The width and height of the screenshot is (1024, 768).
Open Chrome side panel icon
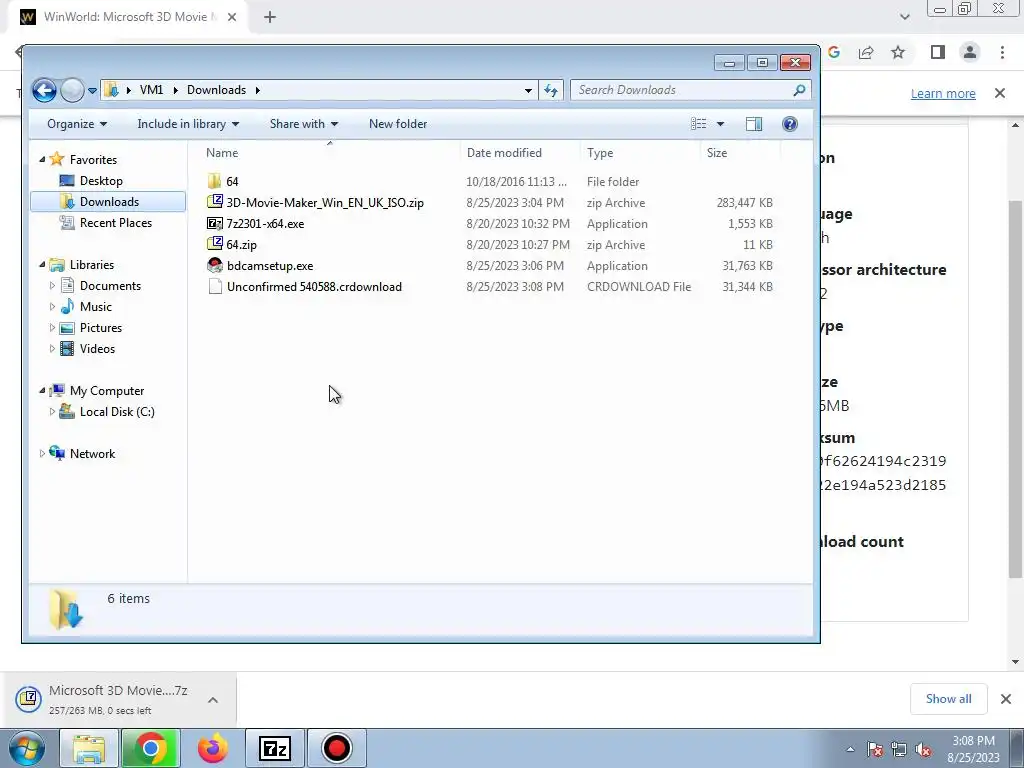tap(938, 52)
